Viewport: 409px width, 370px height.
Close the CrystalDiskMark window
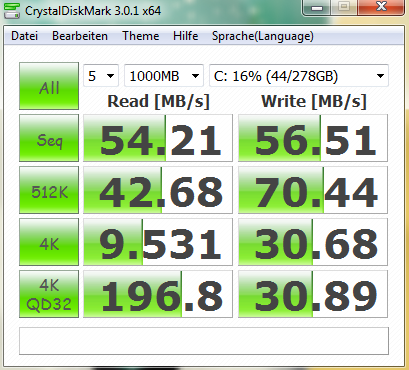click(x=381, y=7)
